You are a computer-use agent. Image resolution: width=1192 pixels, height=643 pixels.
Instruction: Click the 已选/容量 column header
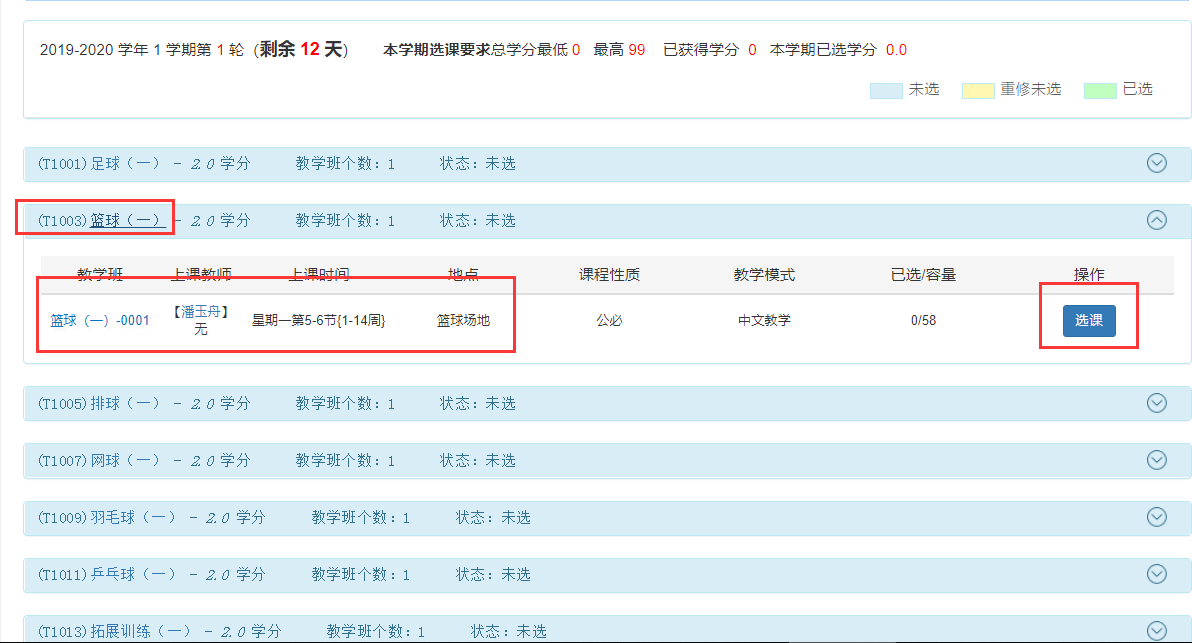click(923, 275)
